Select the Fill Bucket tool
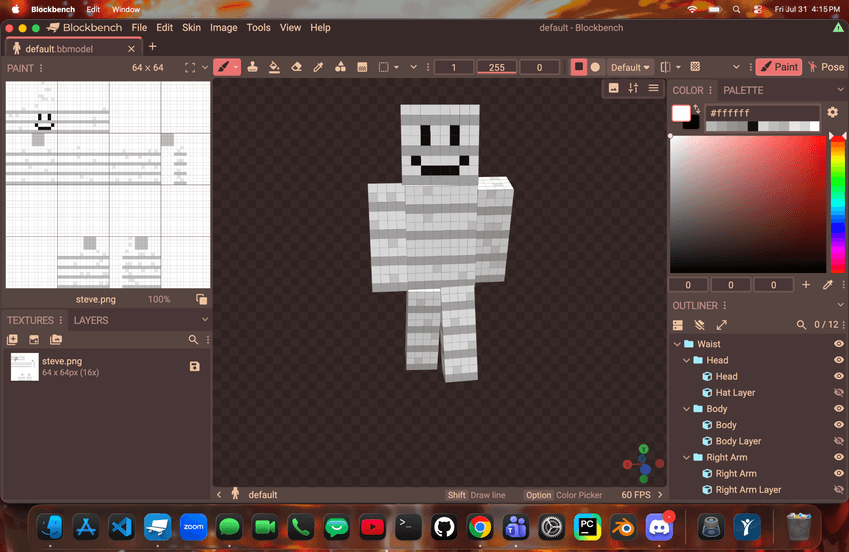Viewport: 849px width, 552px height. click(x=275, y=67)
